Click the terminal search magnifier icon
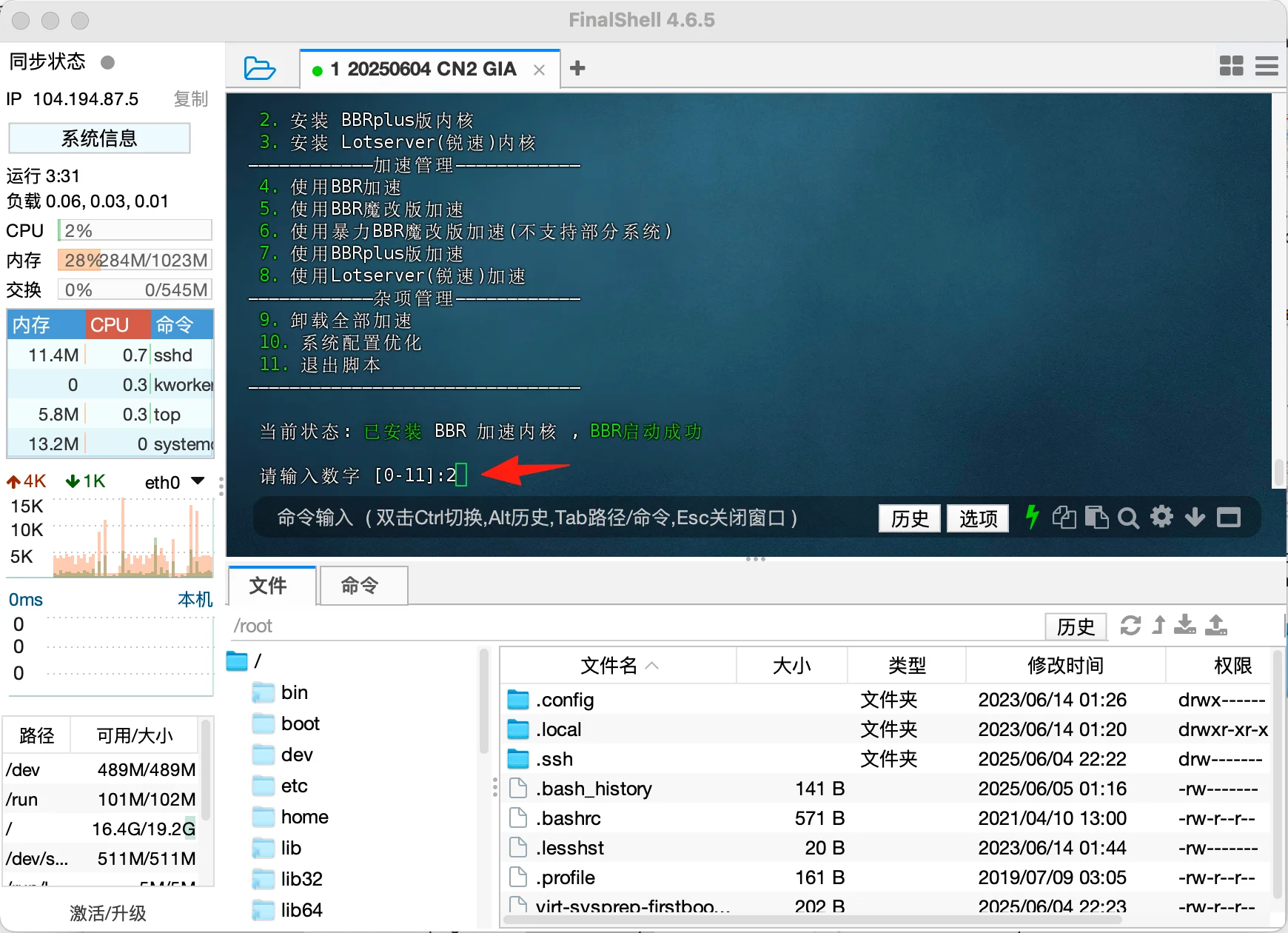Viewport: 1288px width, 933px height. point(1127,518)
